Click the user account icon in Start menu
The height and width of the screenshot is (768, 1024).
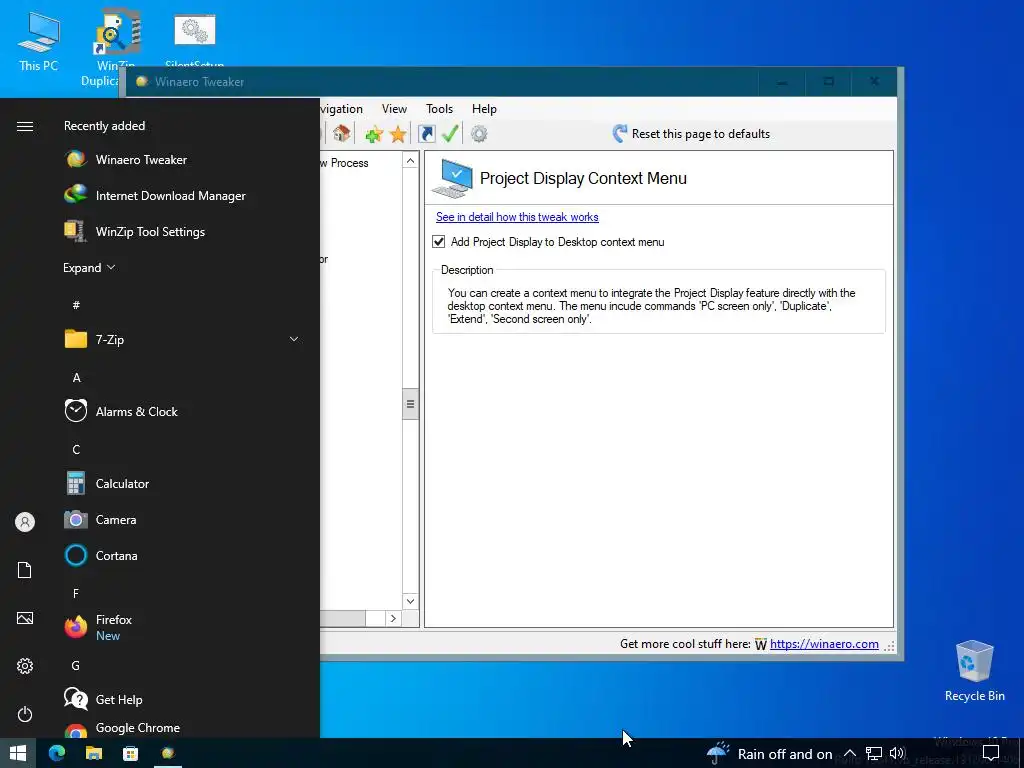click(x=25, y=522)
